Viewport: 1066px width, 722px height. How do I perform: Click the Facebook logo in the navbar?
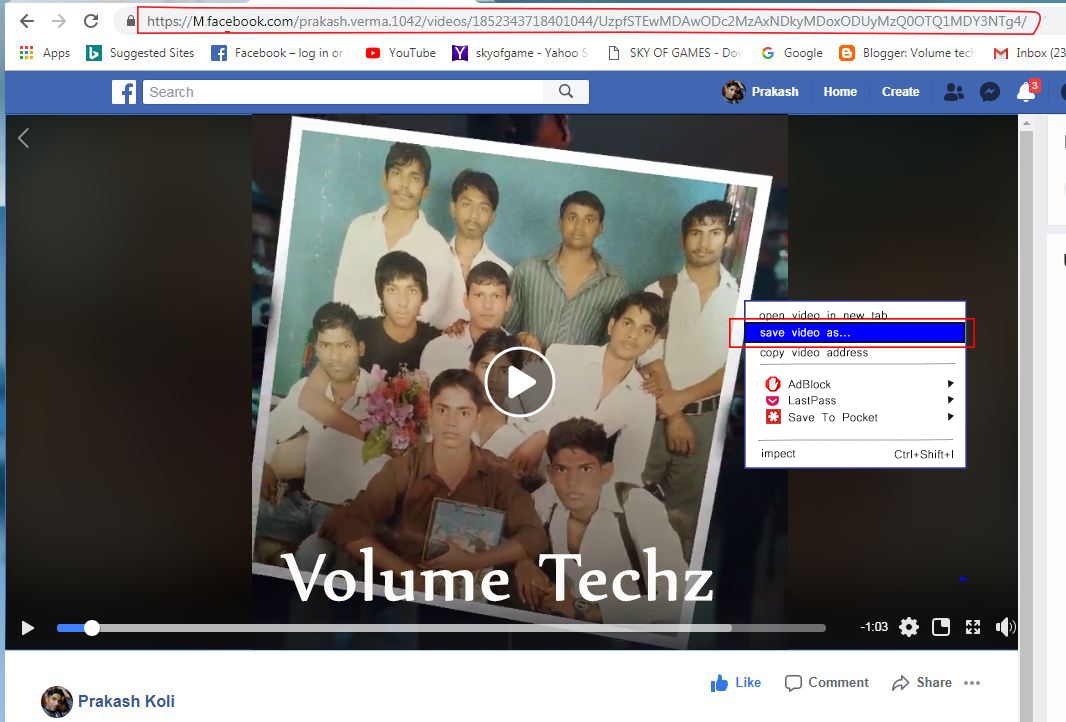coord(123,91)
